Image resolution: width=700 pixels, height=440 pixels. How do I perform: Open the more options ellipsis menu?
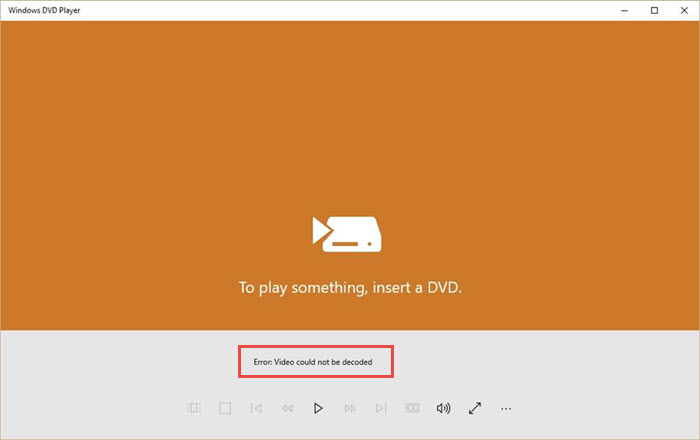tap(506, 409)
